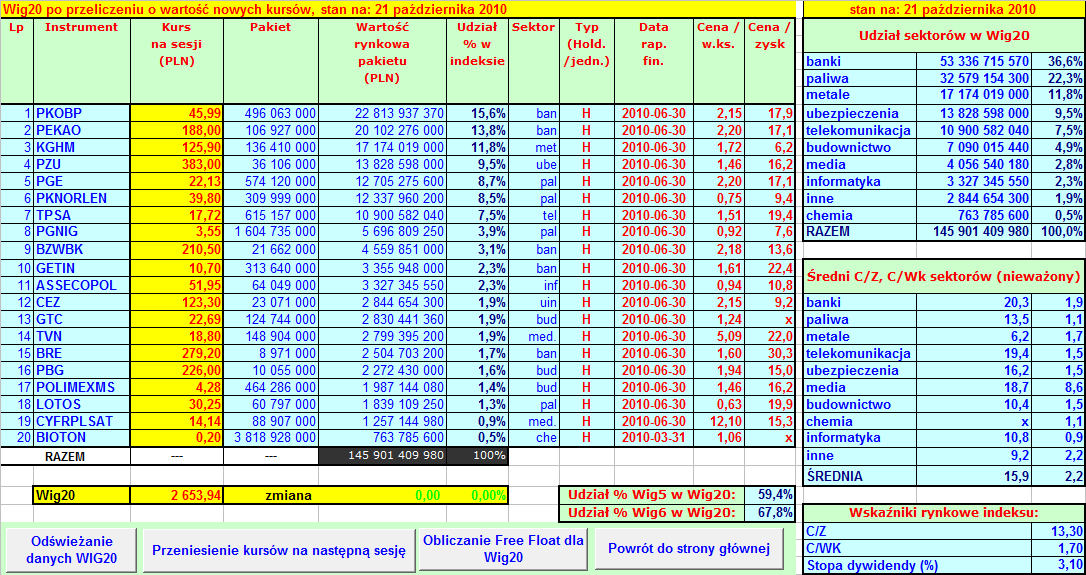The image size is (1086, 575).
Task: Click PGNIG package 1 604 735 000
Action: [x=272, y=231]
